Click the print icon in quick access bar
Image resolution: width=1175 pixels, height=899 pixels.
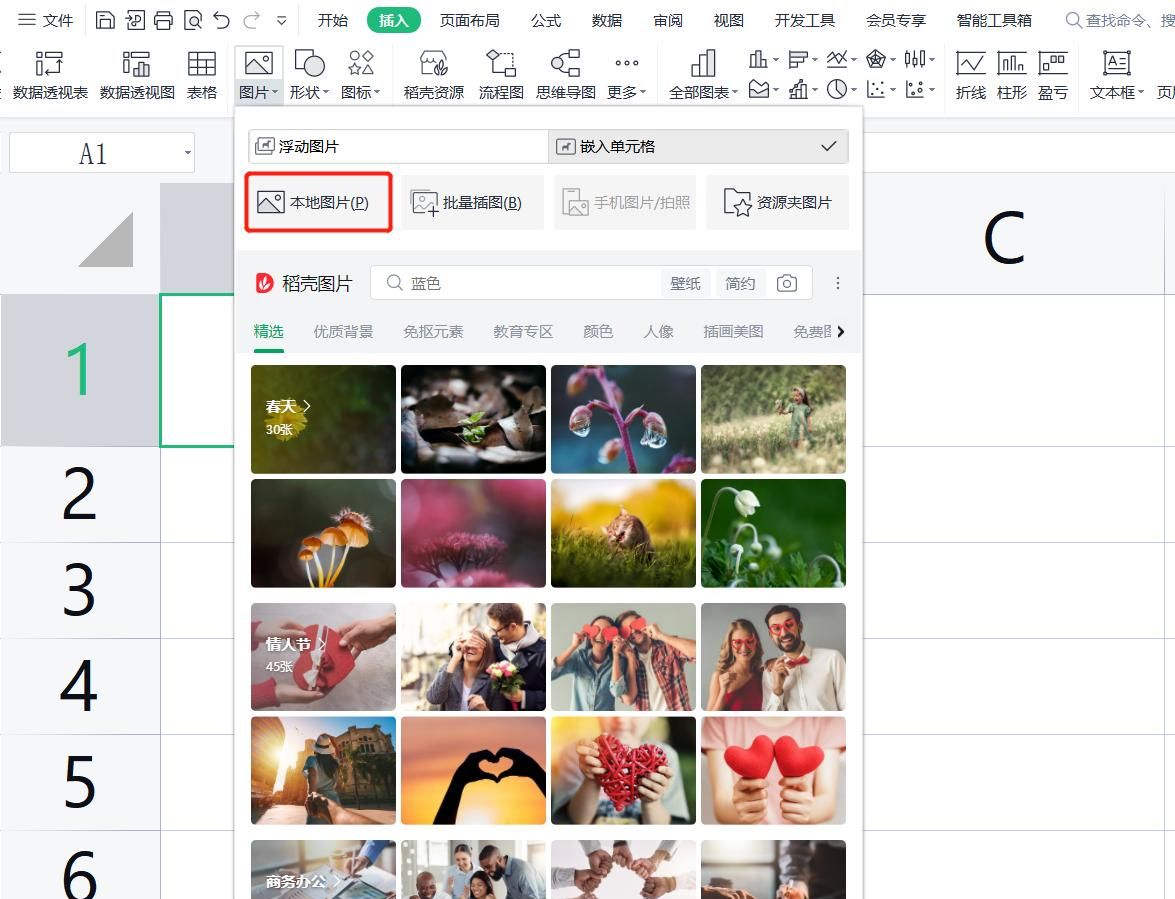(163, 20)
